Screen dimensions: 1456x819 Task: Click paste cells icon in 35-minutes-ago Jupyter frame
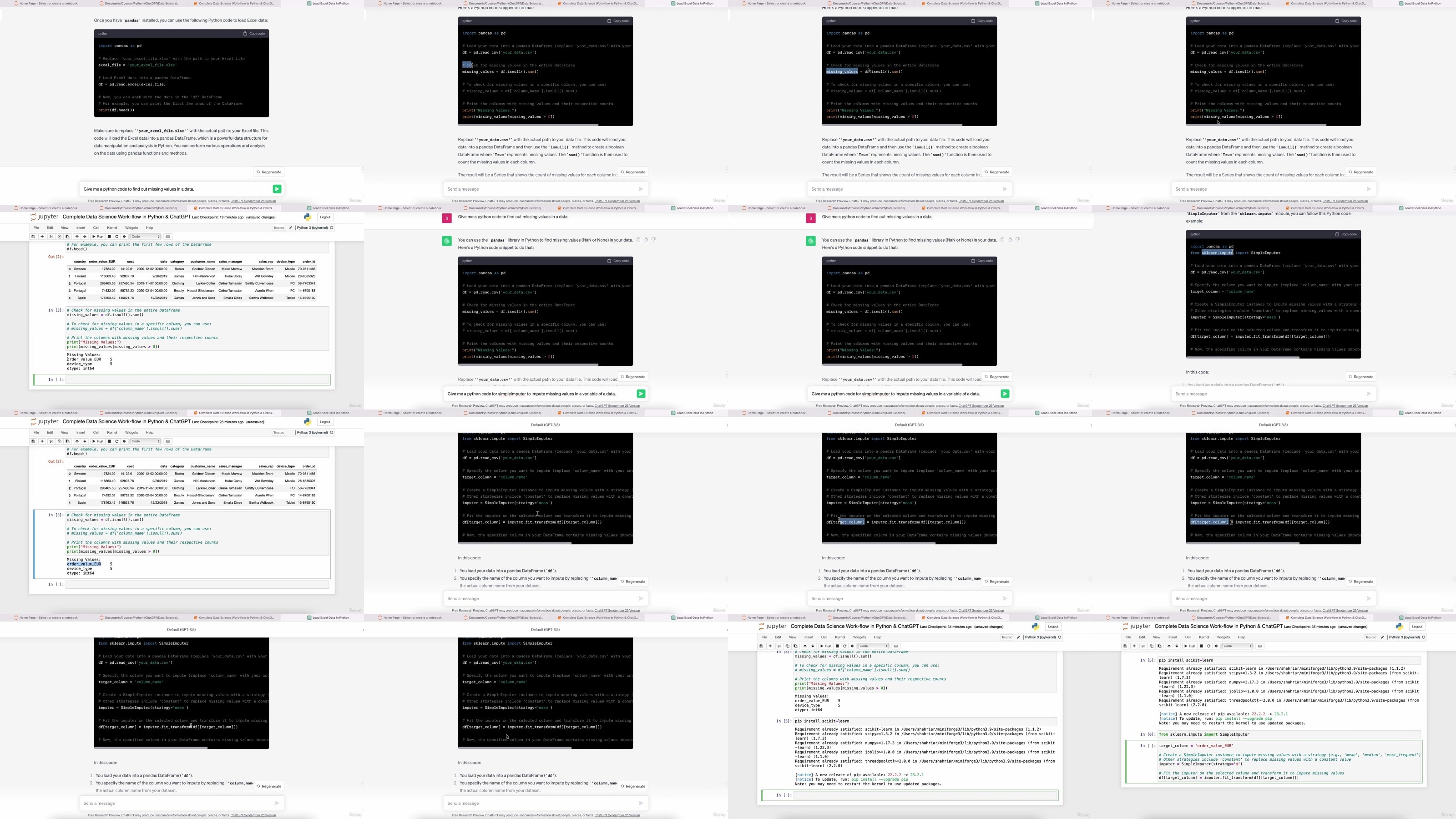point(1159,646)
